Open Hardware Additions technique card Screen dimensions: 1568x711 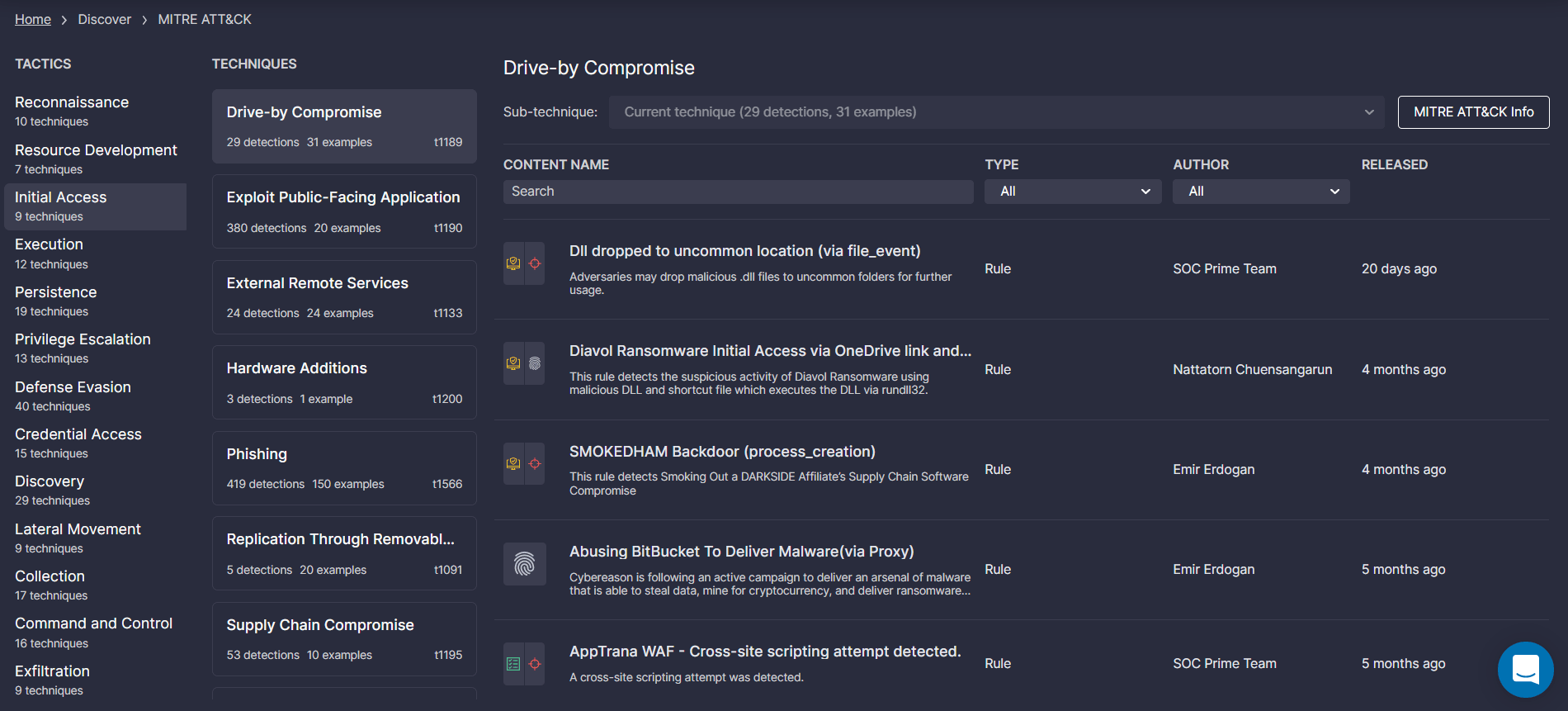[x=344, y=382]
